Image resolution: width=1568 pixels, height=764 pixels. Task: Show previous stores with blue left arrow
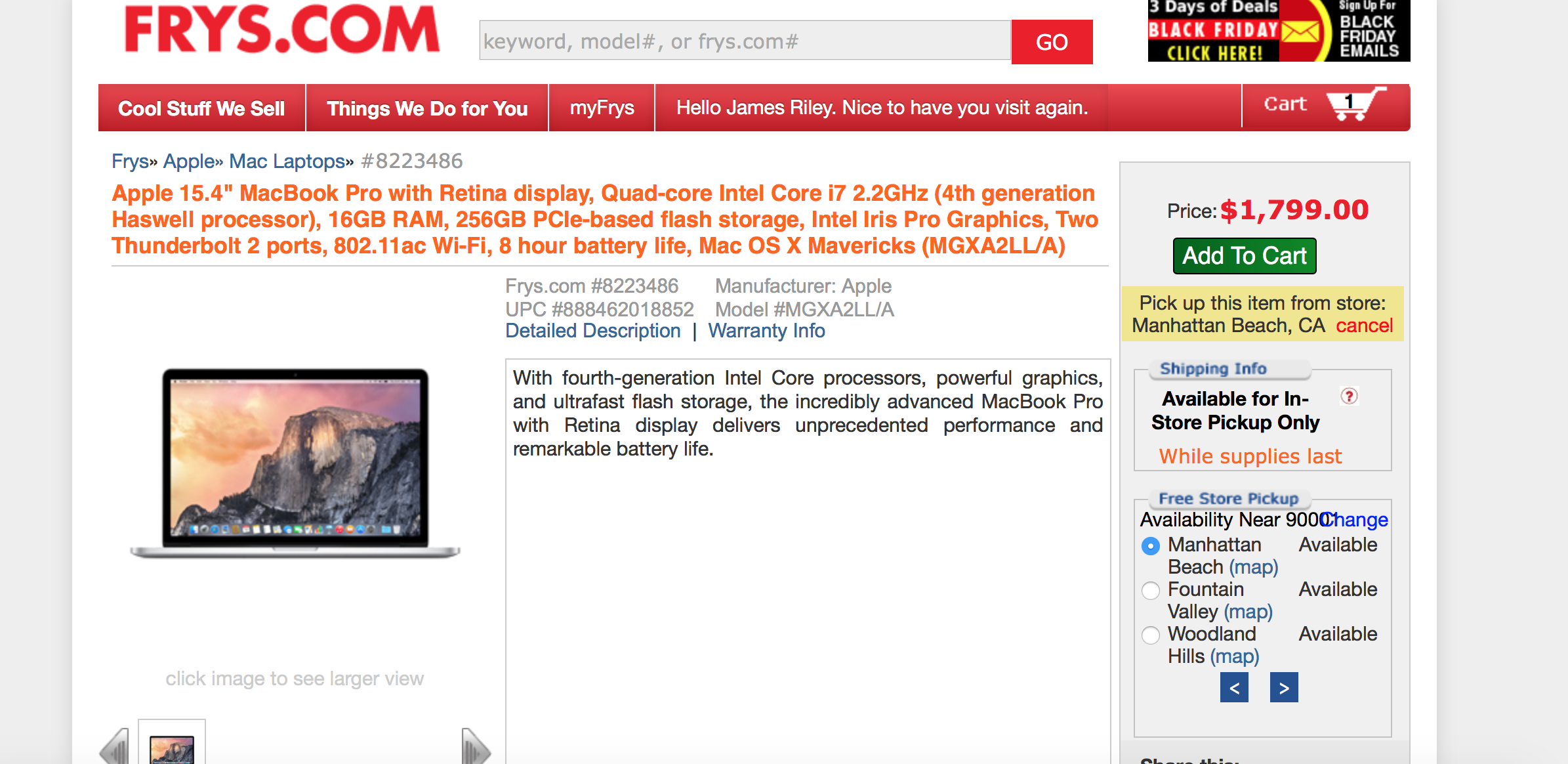click(1234, 688)
